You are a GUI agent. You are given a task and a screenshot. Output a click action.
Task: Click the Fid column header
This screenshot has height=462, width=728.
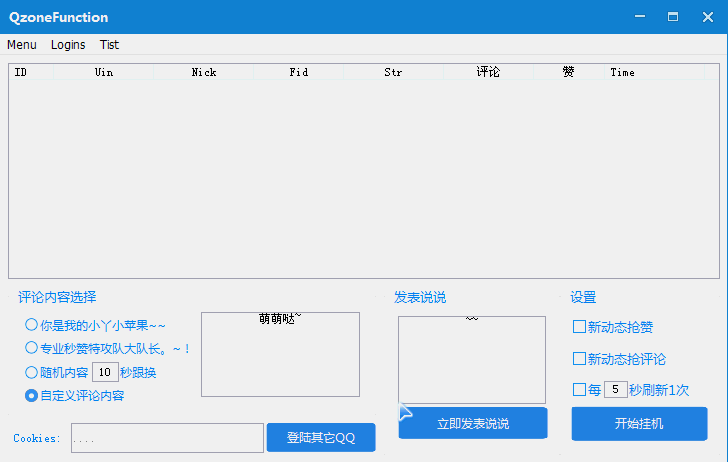click(x=299, y=72)
